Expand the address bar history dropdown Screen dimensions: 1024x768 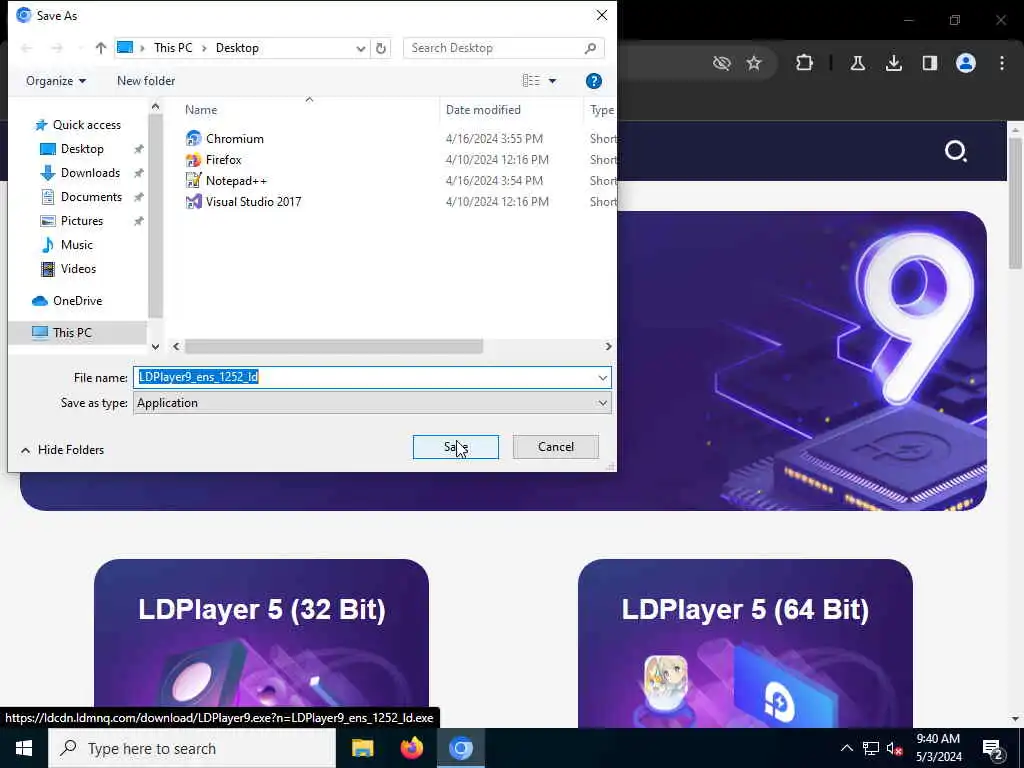[360, 48]
